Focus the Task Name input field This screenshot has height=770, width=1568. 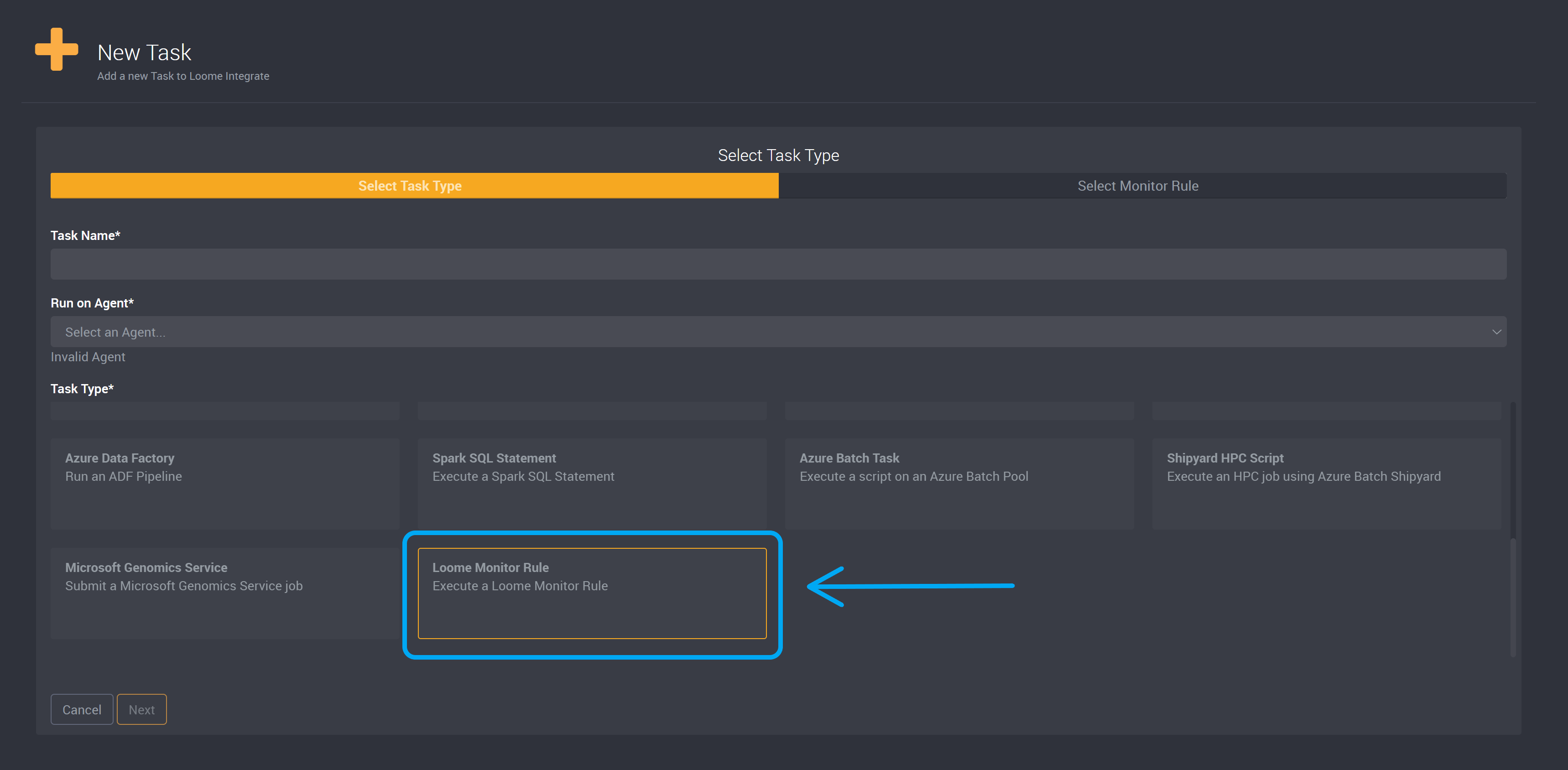point(778,264)
